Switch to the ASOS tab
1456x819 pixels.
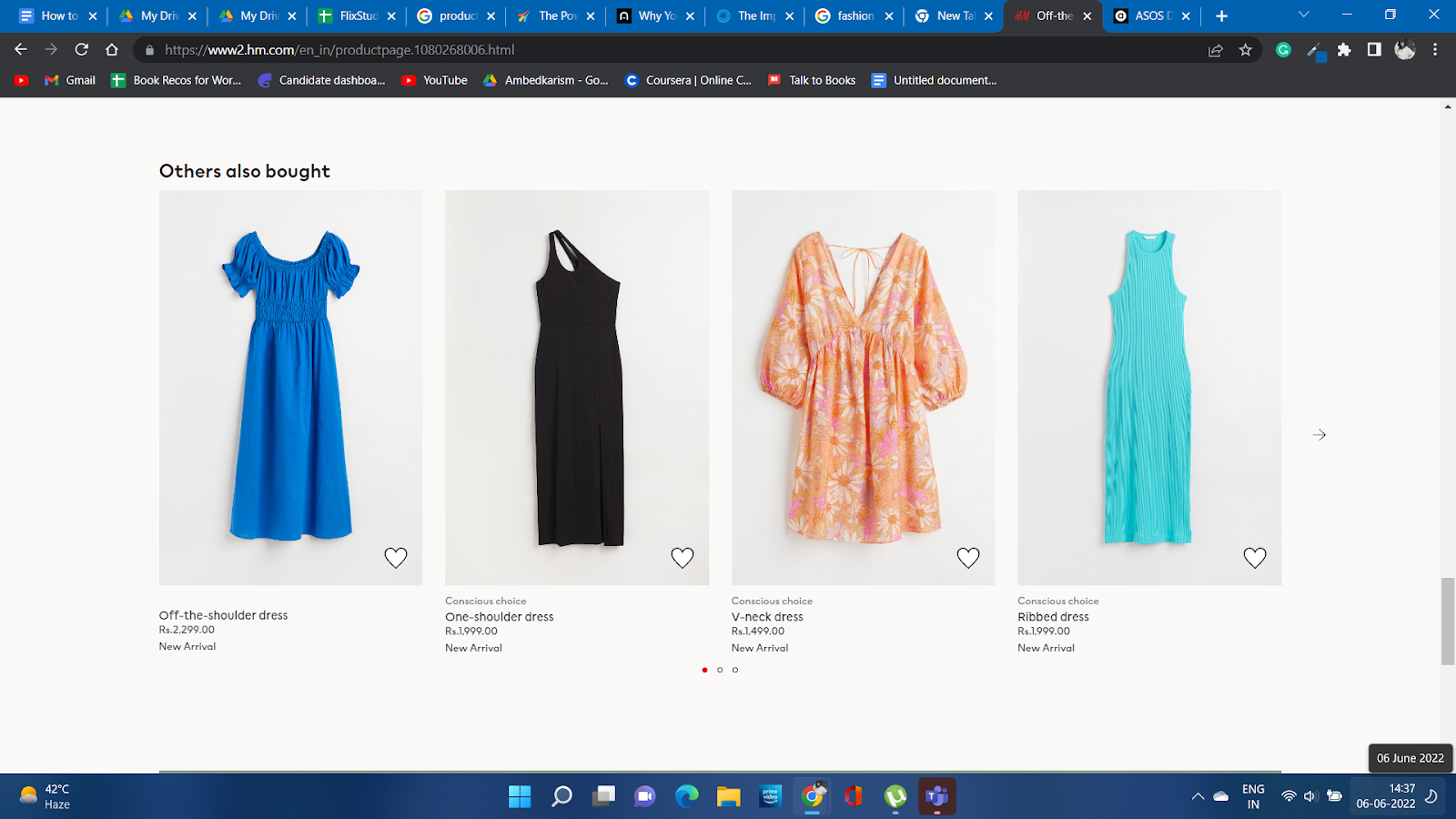coord(1152,15)
